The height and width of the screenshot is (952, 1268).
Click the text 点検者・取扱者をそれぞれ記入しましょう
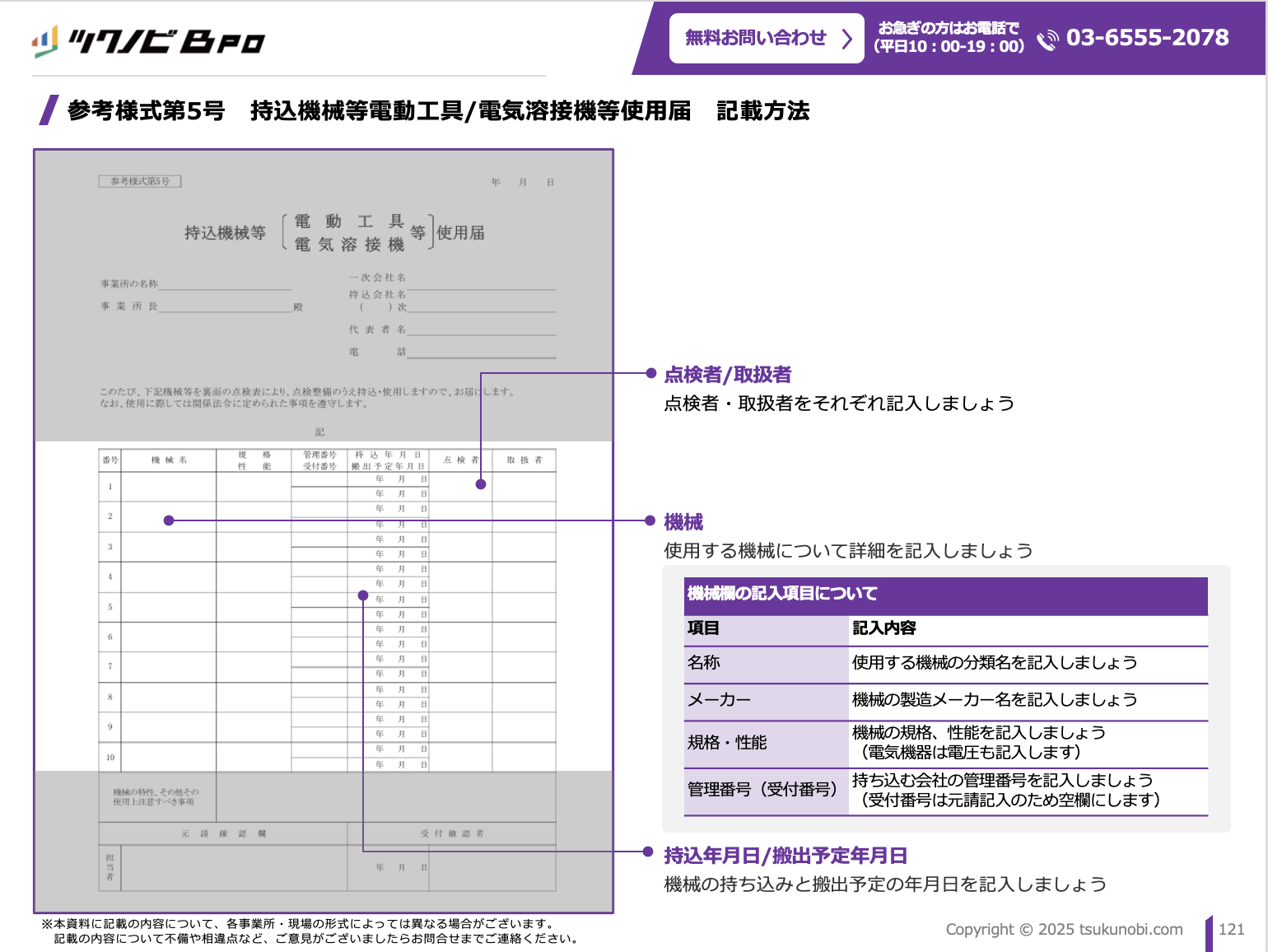[839, 404]
